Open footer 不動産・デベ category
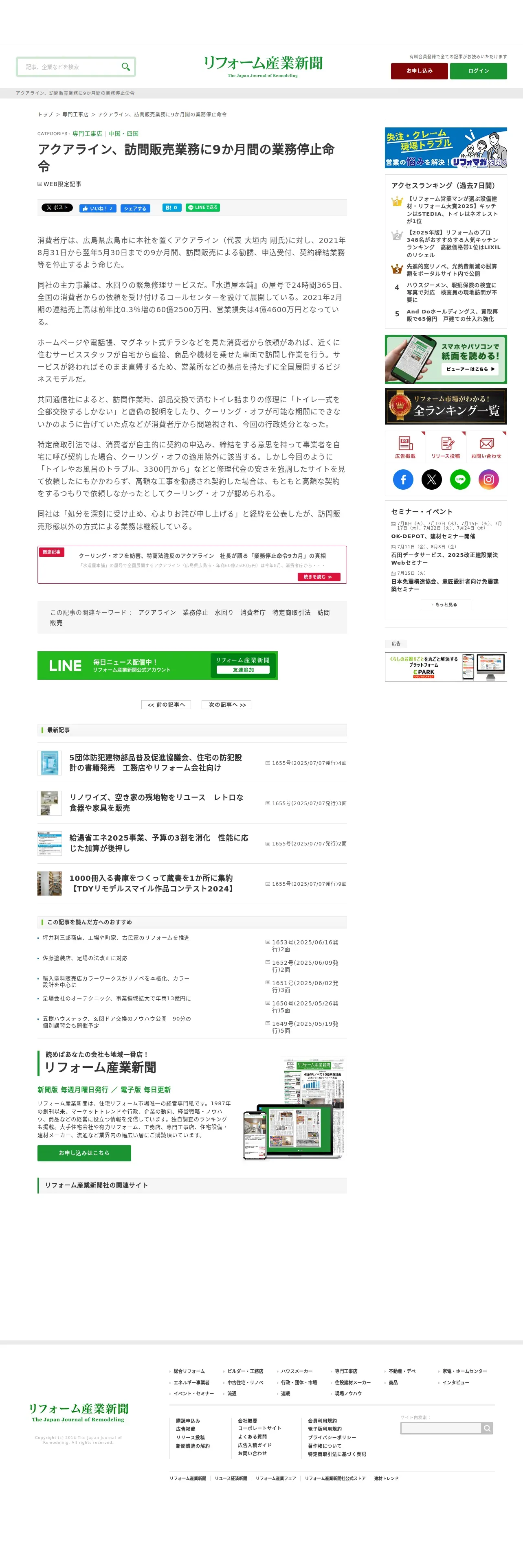523x1568 pixels. point(402,1371)
